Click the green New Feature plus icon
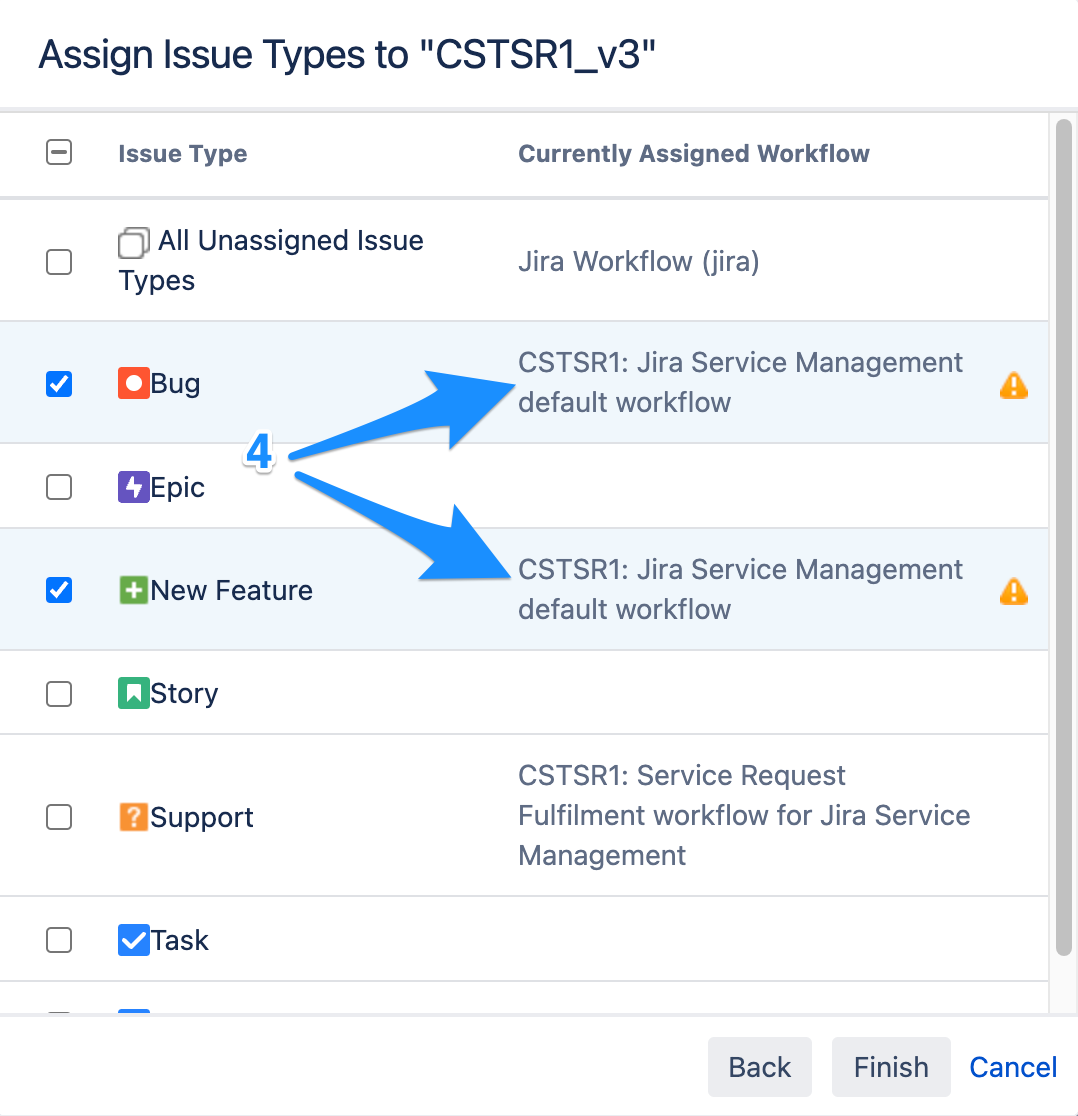This screenshot has height=1116, width=1078. tap(134, 590)
